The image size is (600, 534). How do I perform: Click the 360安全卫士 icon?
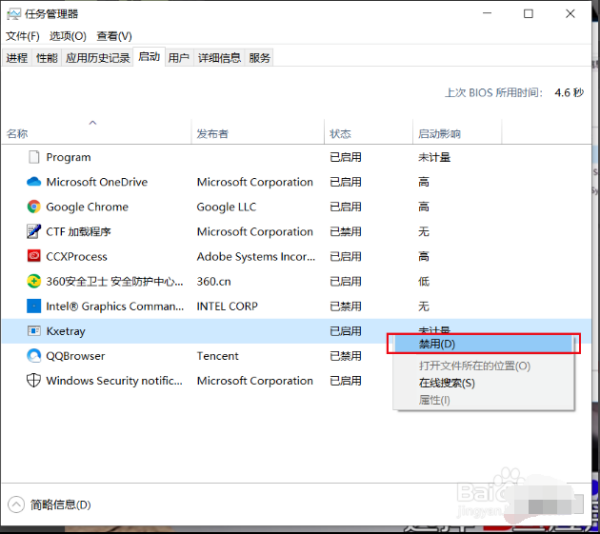(34, 281)
